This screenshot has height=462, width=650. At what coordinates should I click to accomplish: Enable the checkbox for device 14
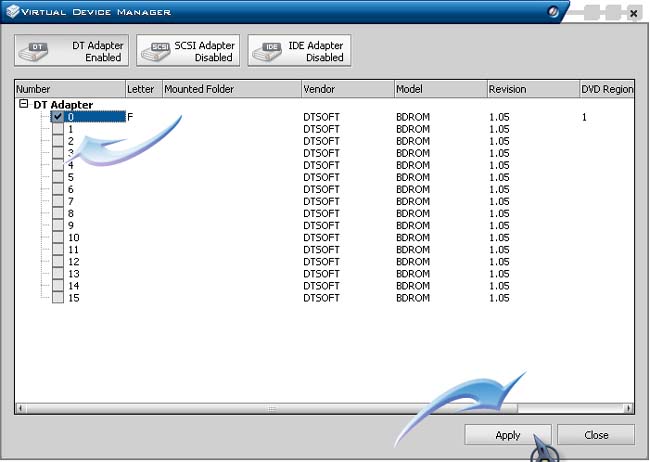58,285
